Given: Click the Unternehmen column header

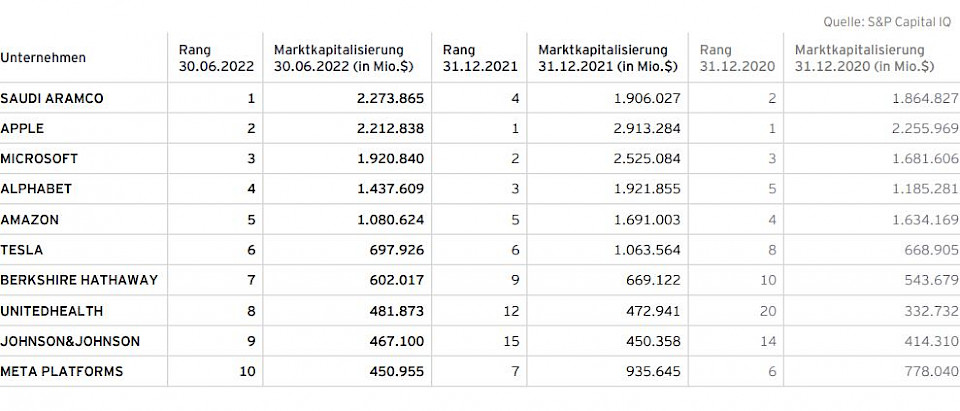Looking at the screenshot, I should (43, 58).
